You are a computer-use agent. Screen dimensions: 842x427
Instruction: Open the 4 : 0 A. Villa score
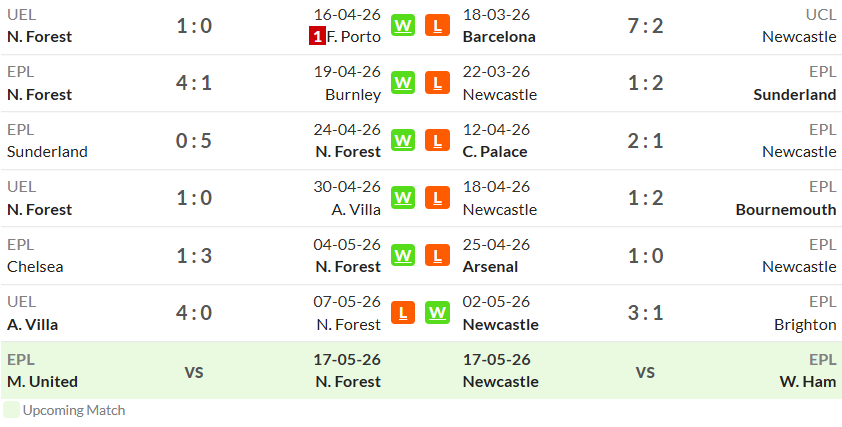point(194,313)
